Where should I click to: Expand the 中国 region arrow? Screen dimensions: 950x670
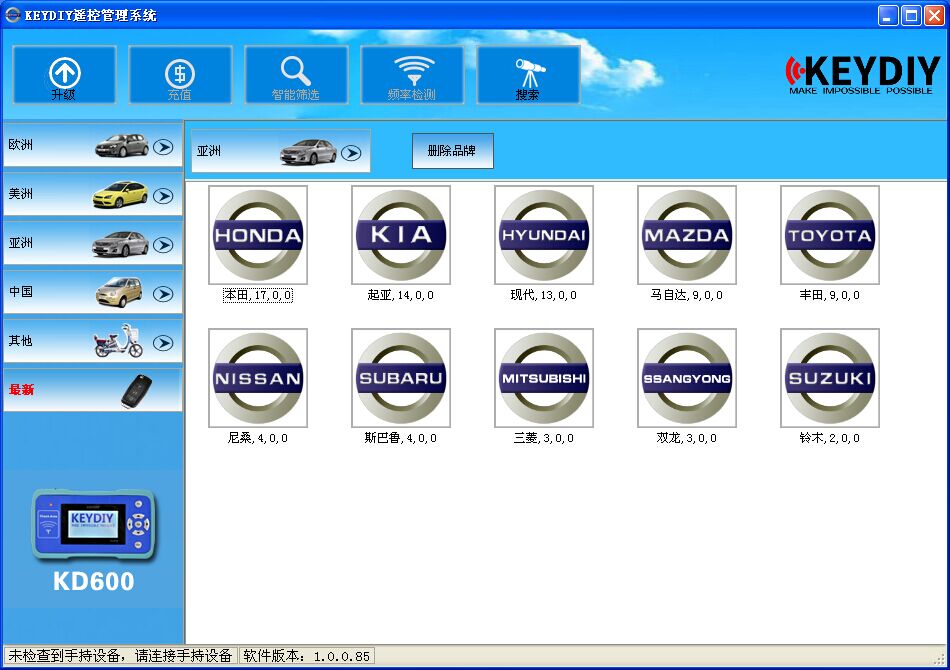(163, 294)
